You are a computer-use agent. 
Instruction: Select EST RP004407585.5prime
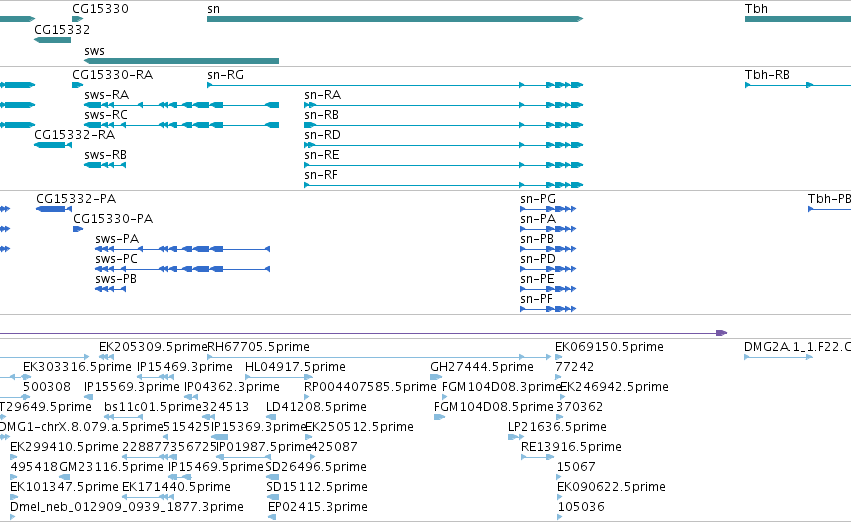(x=307, y=397)
